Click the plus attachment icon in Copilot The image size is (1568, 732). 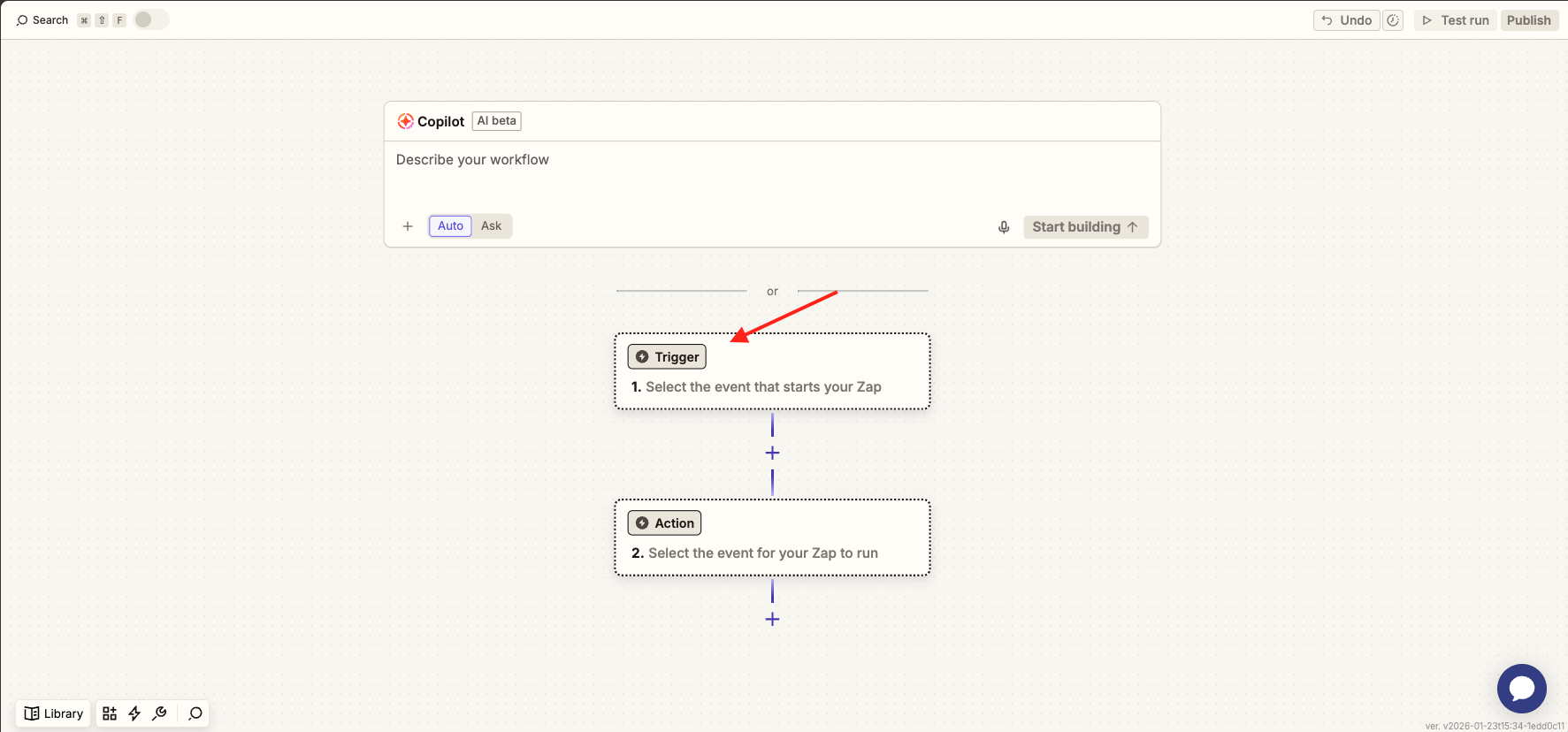[408, 226]
